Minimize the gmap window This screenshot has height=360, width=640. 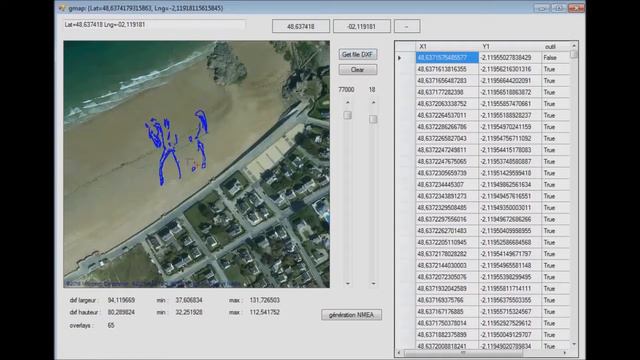[x=542, y=8]
